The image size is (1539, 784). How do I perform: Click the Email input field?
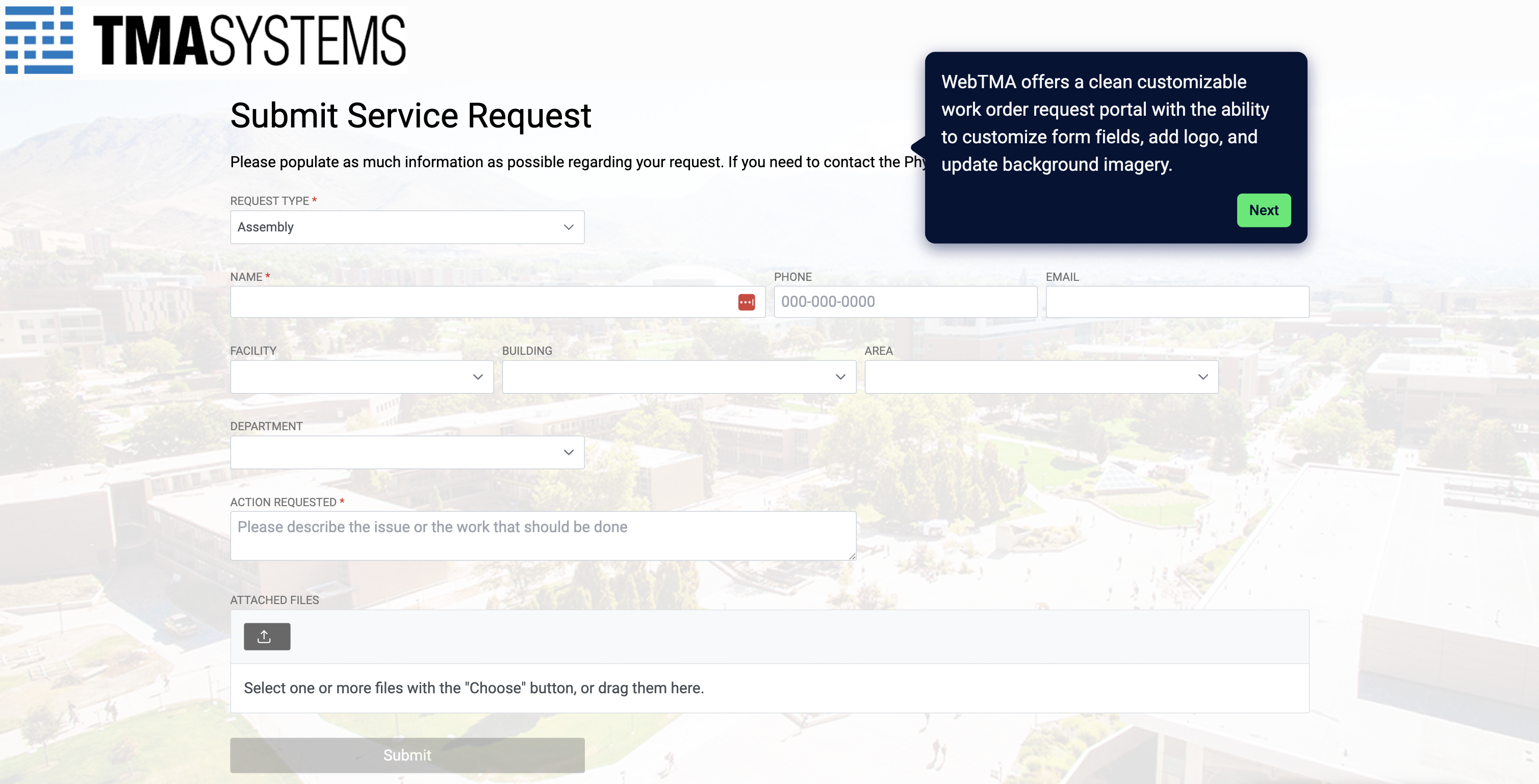(x=1176, y=302)
